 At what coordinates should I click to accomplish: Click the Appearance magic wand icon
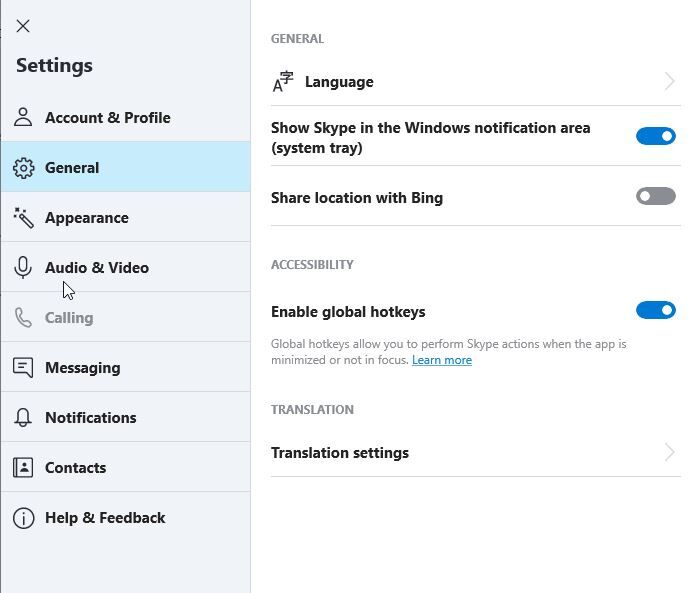click(23, 218)
